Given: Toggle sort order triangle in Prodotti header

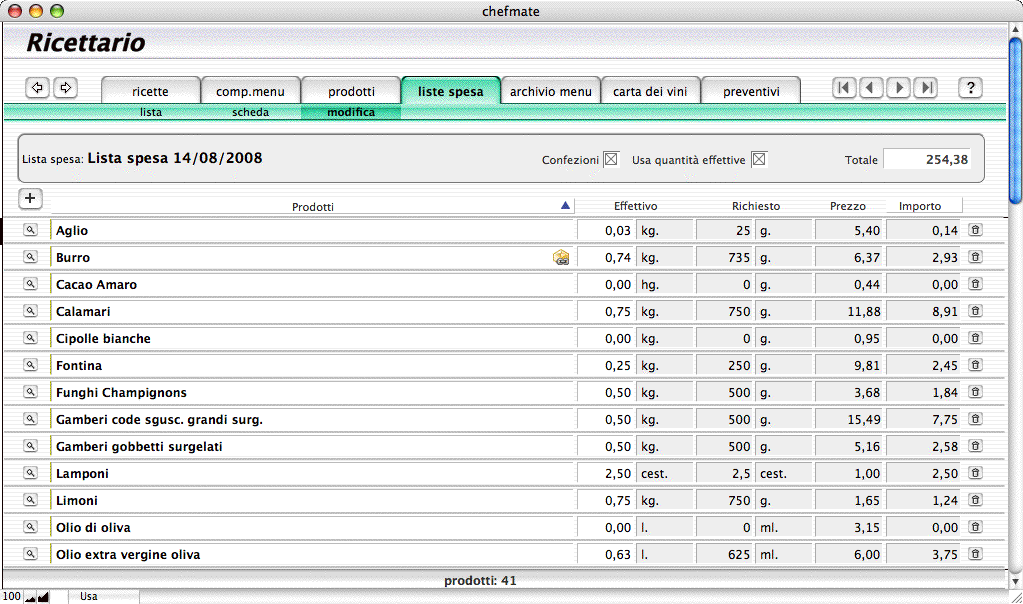Looking at the screenshot, I should [565, 205].
